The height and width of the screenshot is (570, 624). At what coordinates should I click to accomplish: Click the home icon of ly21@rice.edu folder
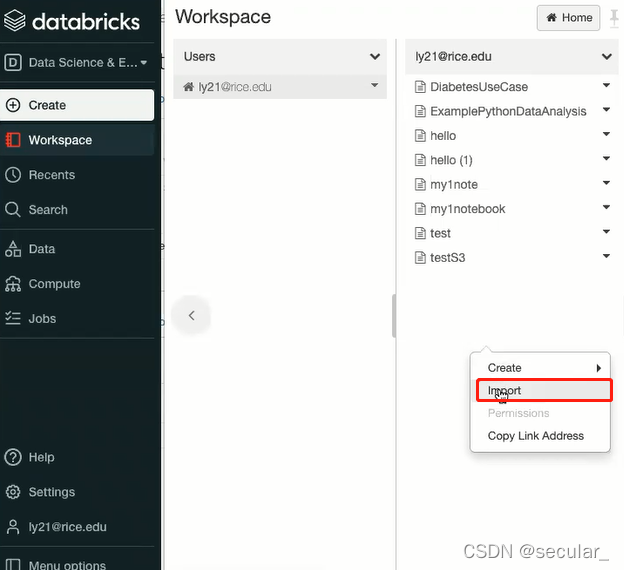click(189, 86)
